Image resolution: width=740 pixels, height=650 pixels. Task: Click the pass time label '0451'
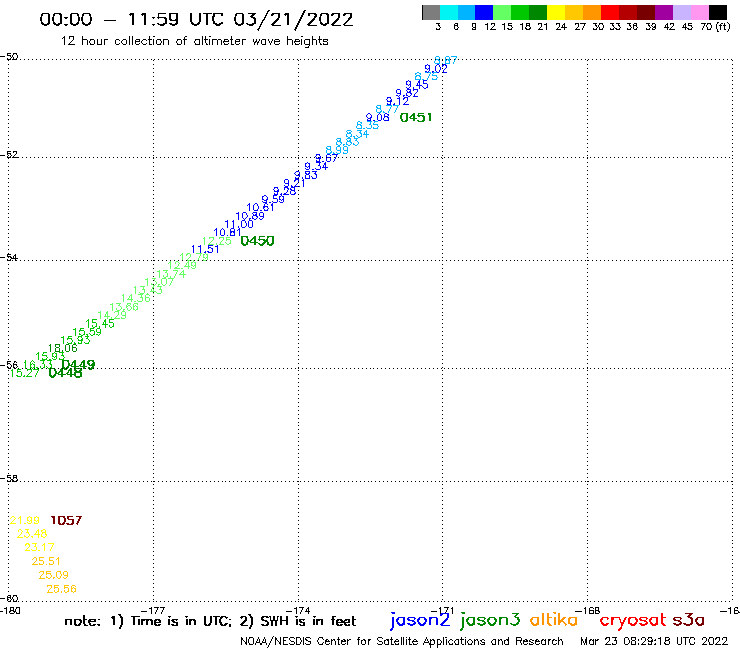click(x=416, y=117)
